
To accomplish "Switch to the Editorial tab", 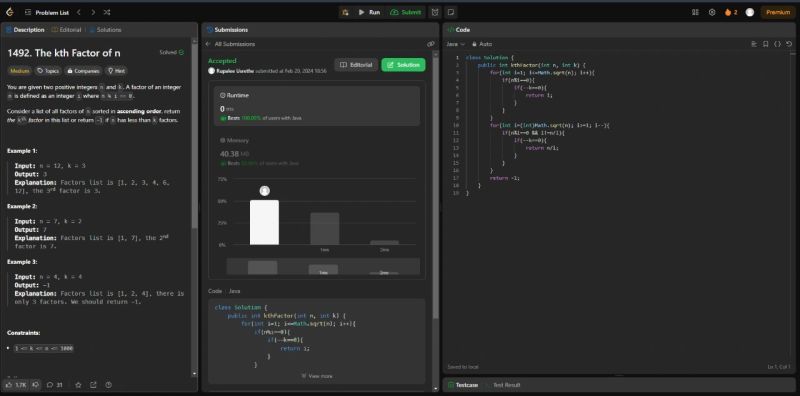I will 66,30.
